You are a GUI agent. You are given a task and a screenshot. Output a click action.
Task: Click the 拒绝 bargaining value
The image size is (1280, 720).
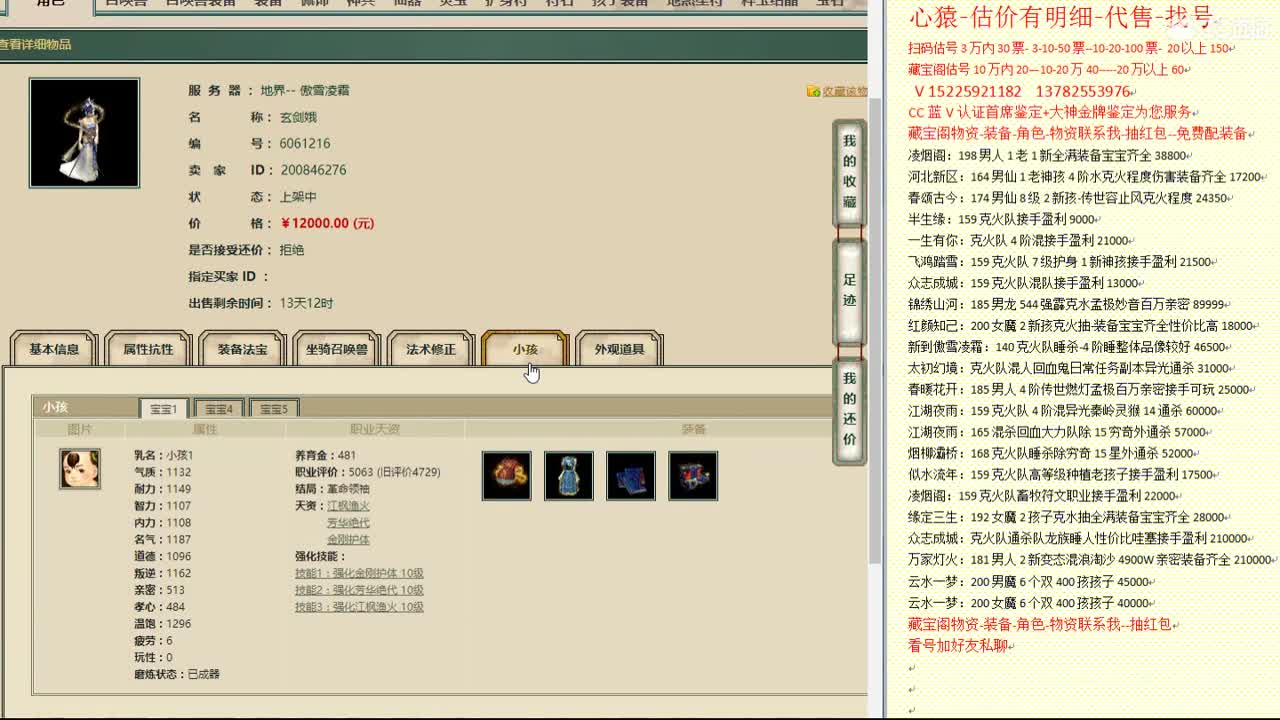292,250
